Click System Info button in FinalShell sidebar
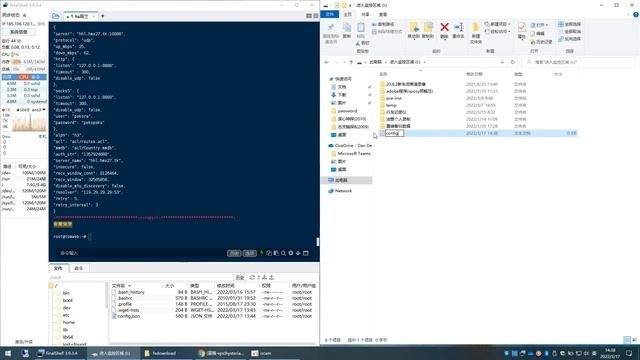The image size is (640, 360). click(19, 32)
